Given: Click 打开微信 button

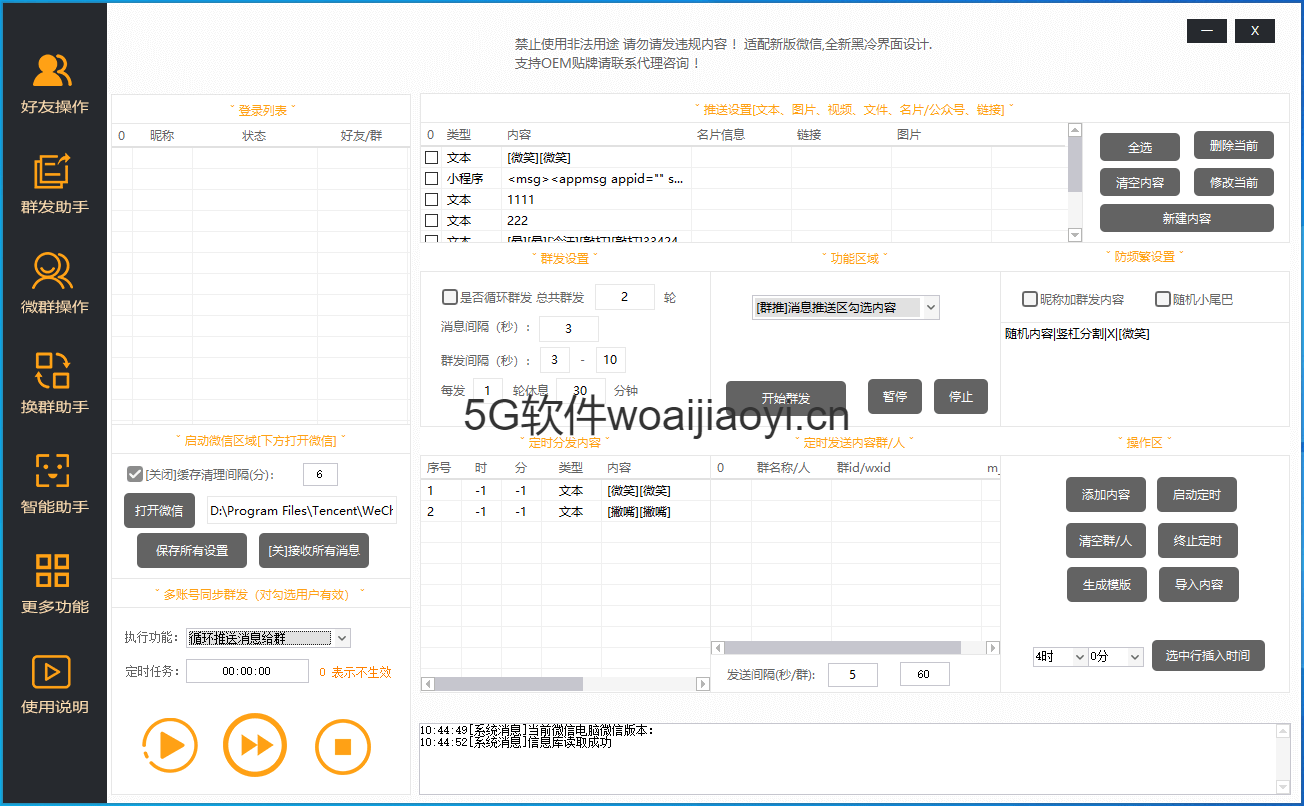Looking at the screenshot, I should (x=159, y=510).
